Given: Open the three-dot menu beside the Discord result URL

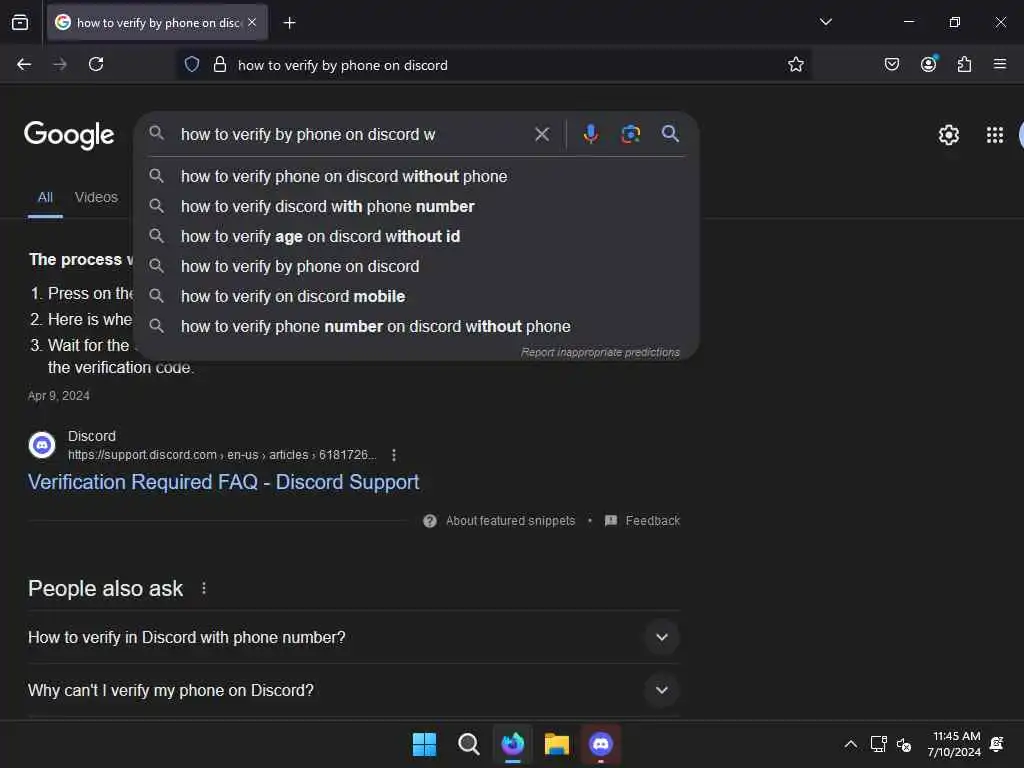Looking at the screenshot, I should click(394, 455).
